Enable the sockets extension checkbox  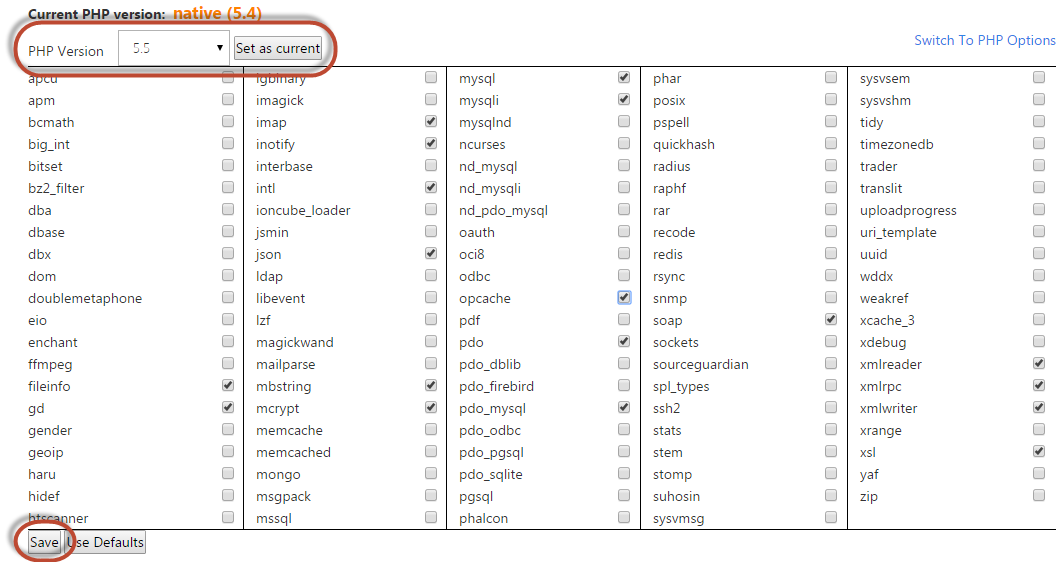(831, 341)
